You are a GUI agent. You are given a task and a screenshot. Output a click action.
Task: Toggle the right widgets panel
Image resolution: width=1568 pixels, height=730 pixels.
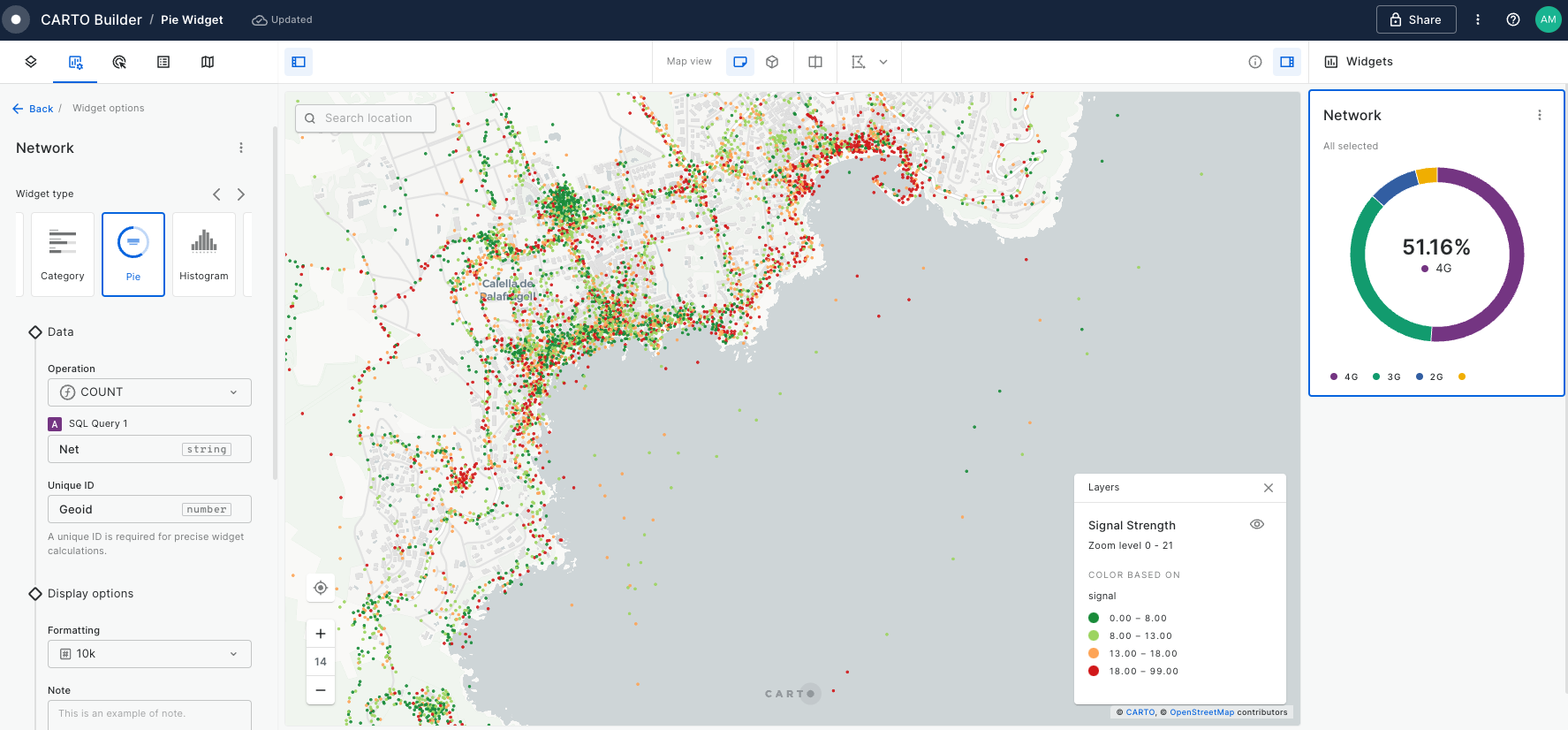pyautogui.click(x=1287, y=62)
